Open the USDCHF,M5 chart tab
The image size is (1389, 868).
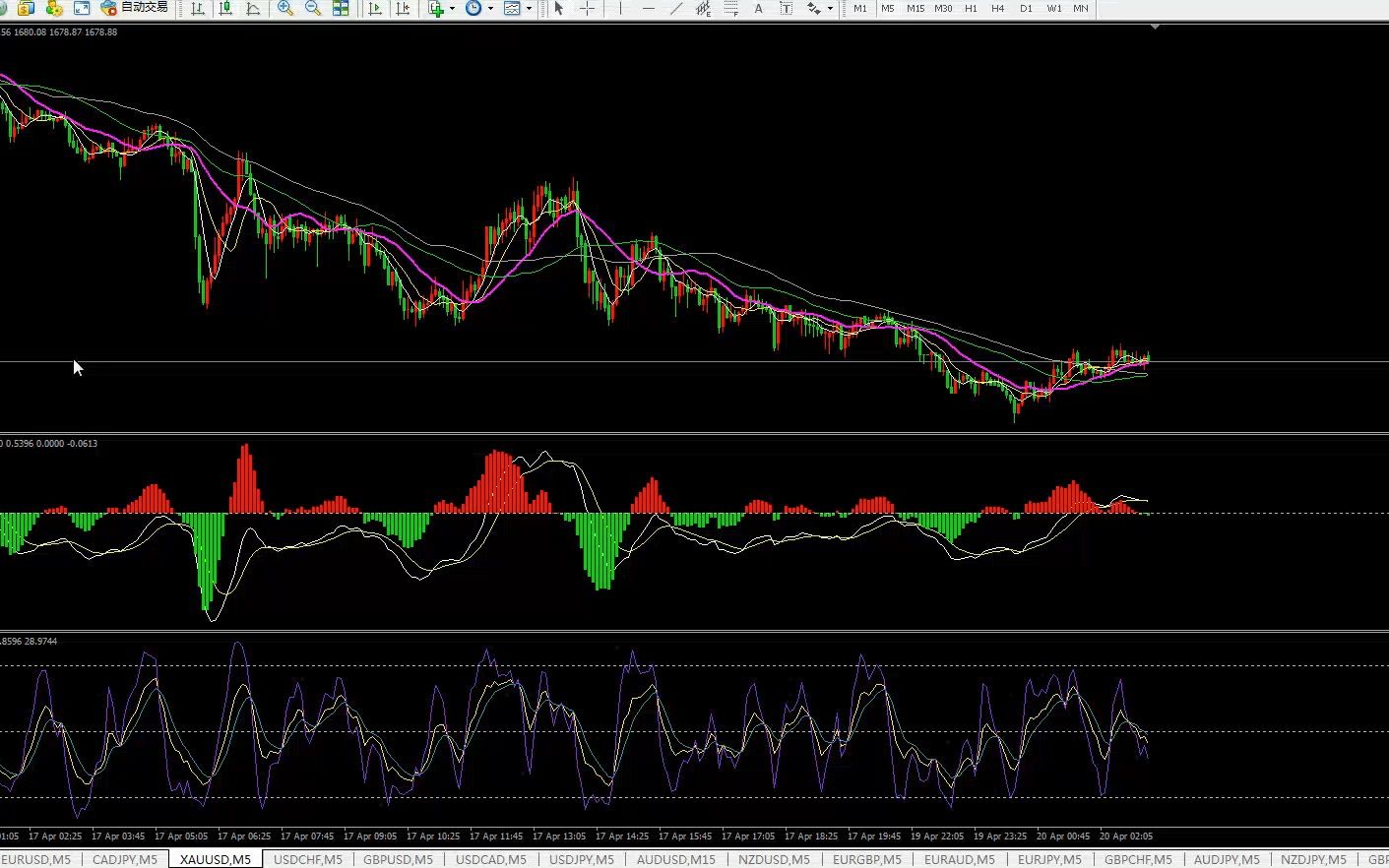(x=308, y=859)
